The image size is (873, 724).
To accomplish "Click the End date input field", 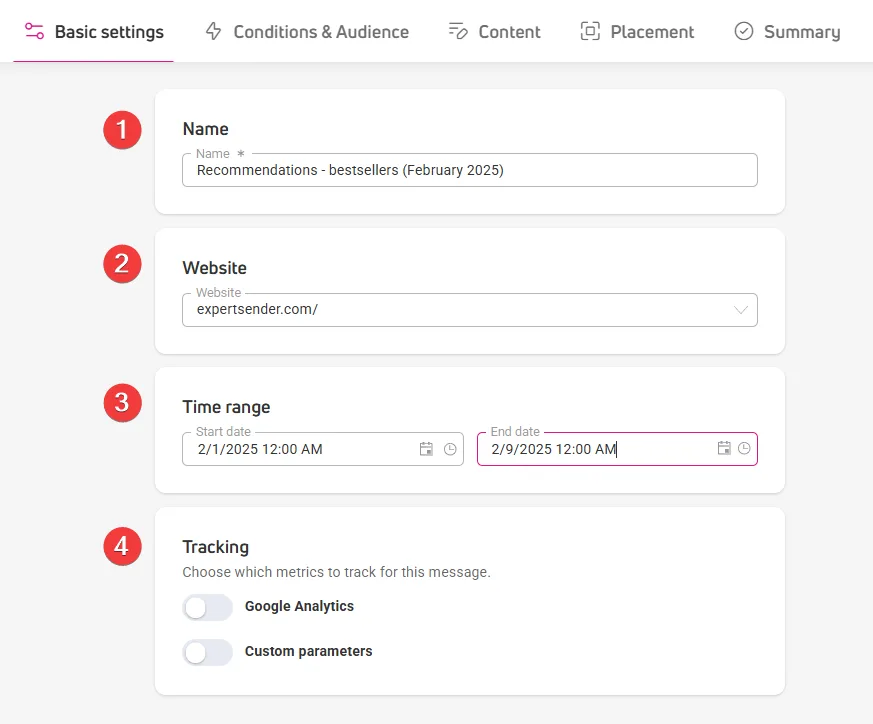I will pyautogui.click(x=617, y=449).
